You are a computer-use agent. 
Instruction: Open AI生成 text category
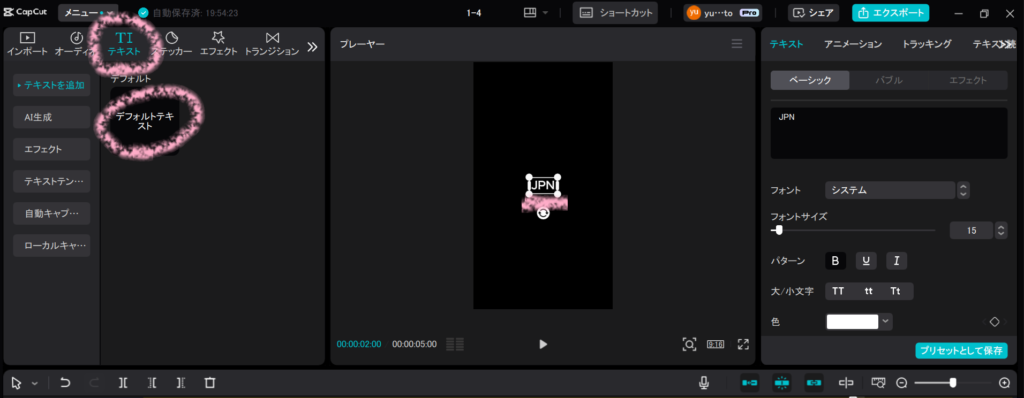pos(52,117)
